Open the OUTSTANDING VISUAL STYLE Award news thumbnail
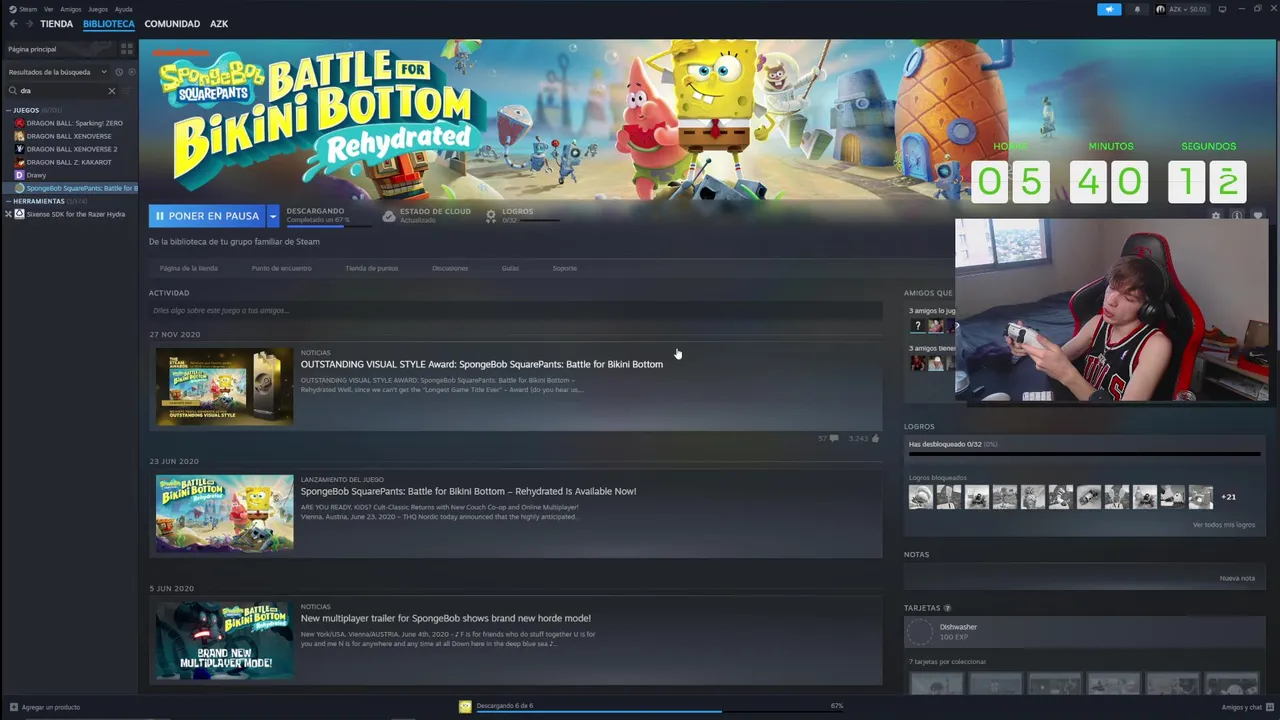1280x720 pixels. point(224,387)
